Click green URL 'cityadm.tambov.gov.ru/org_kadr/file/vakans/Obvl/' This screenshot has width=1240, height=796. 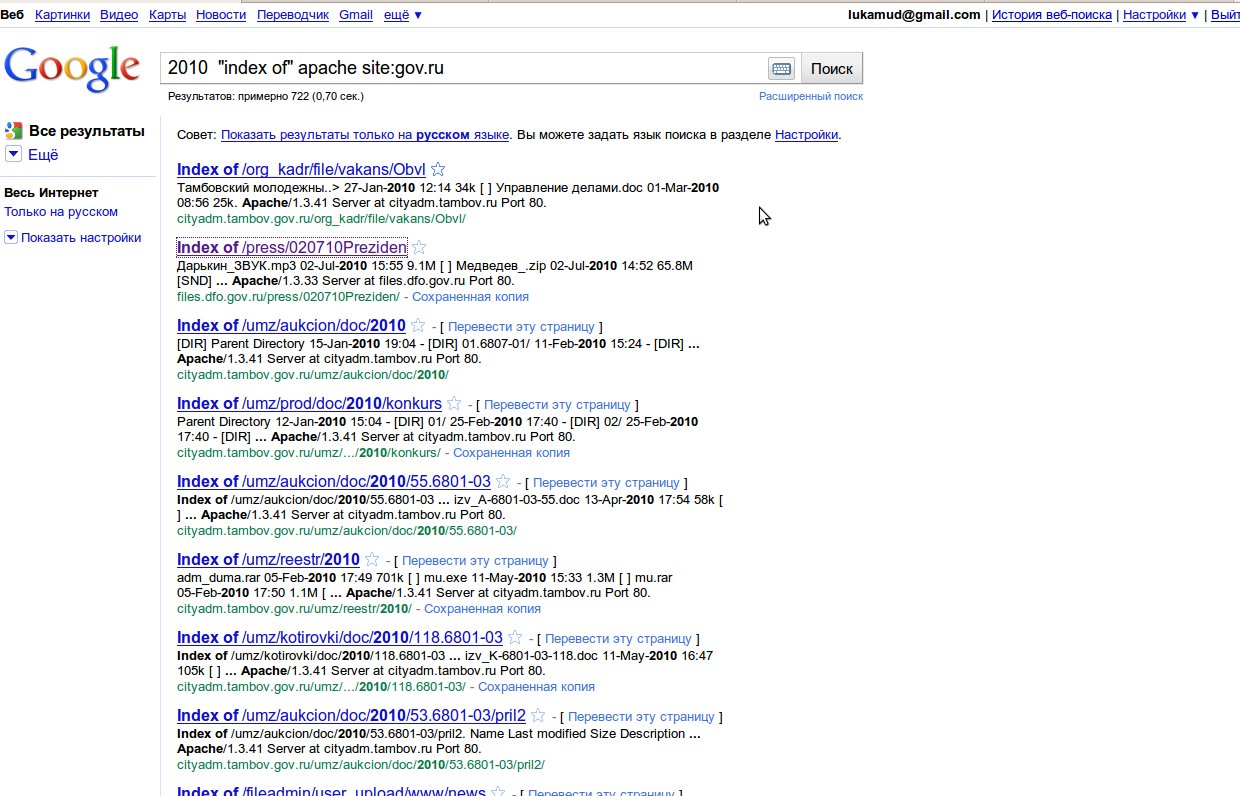(x=321, y=219)
